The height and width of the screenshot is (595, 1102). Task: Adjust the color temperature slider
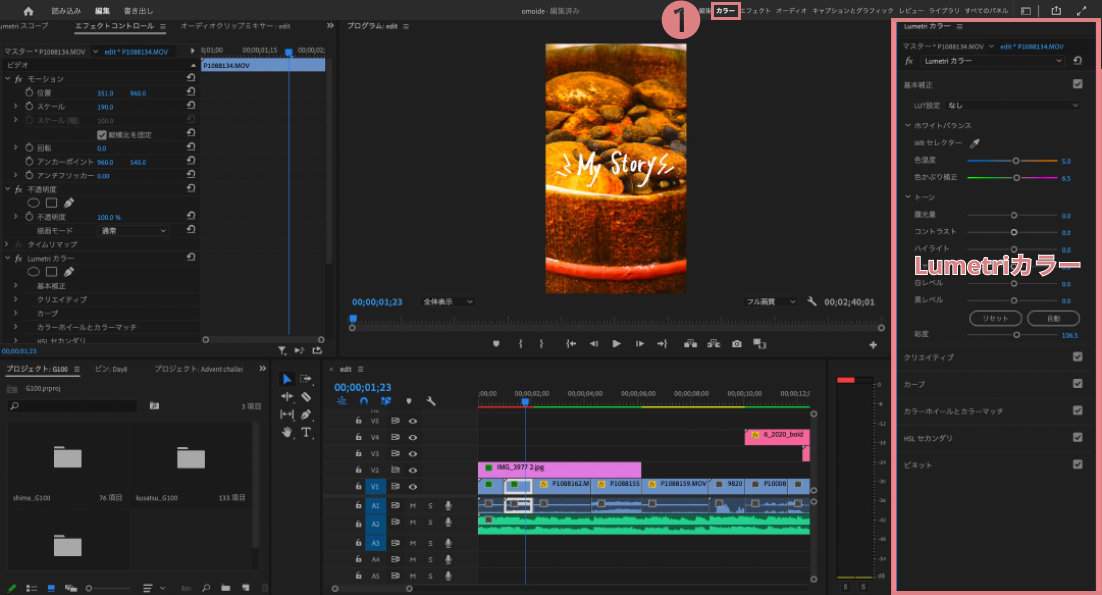pyautogui.click(x=1012, y=161)
